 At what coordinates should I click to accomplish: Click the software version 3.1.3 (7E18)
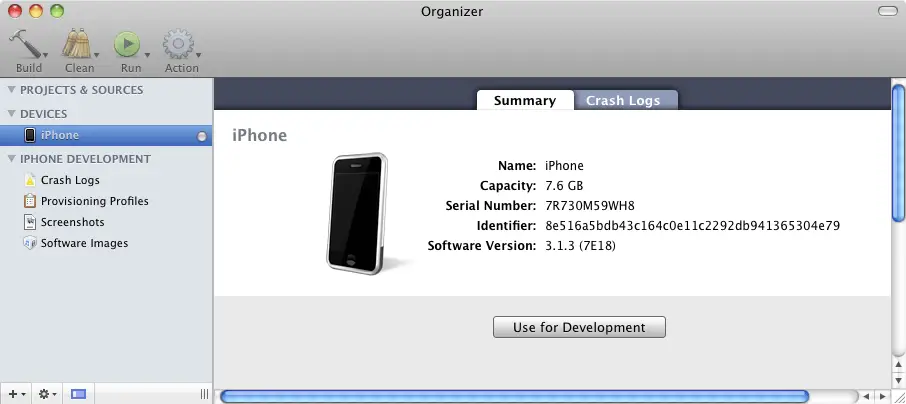(x=580, y=246)
